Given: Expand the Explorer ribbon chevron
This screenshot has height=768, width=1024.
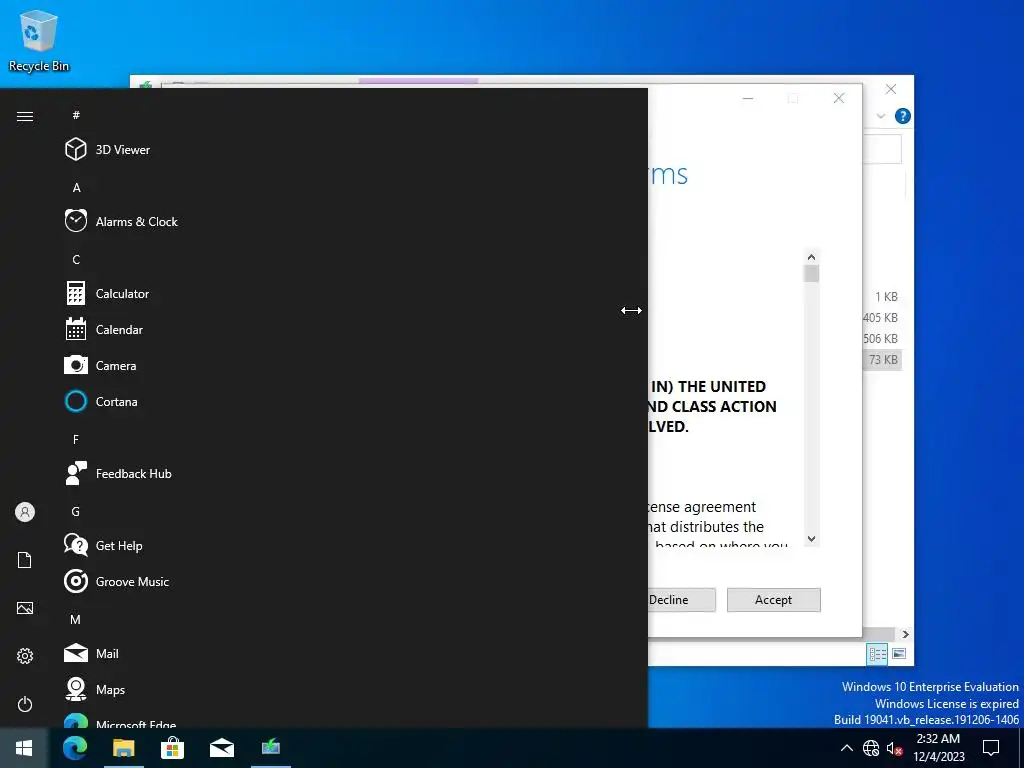Looking at the screenshot, I should pos(881,116).
